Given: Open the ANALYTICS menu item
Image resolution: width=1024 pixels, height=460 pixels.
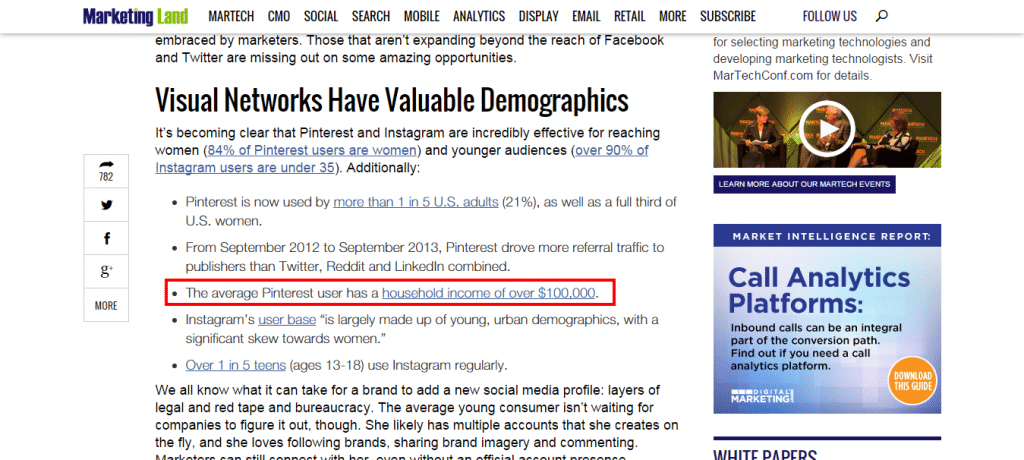Looking at the screenshot, I should point(479,16).
